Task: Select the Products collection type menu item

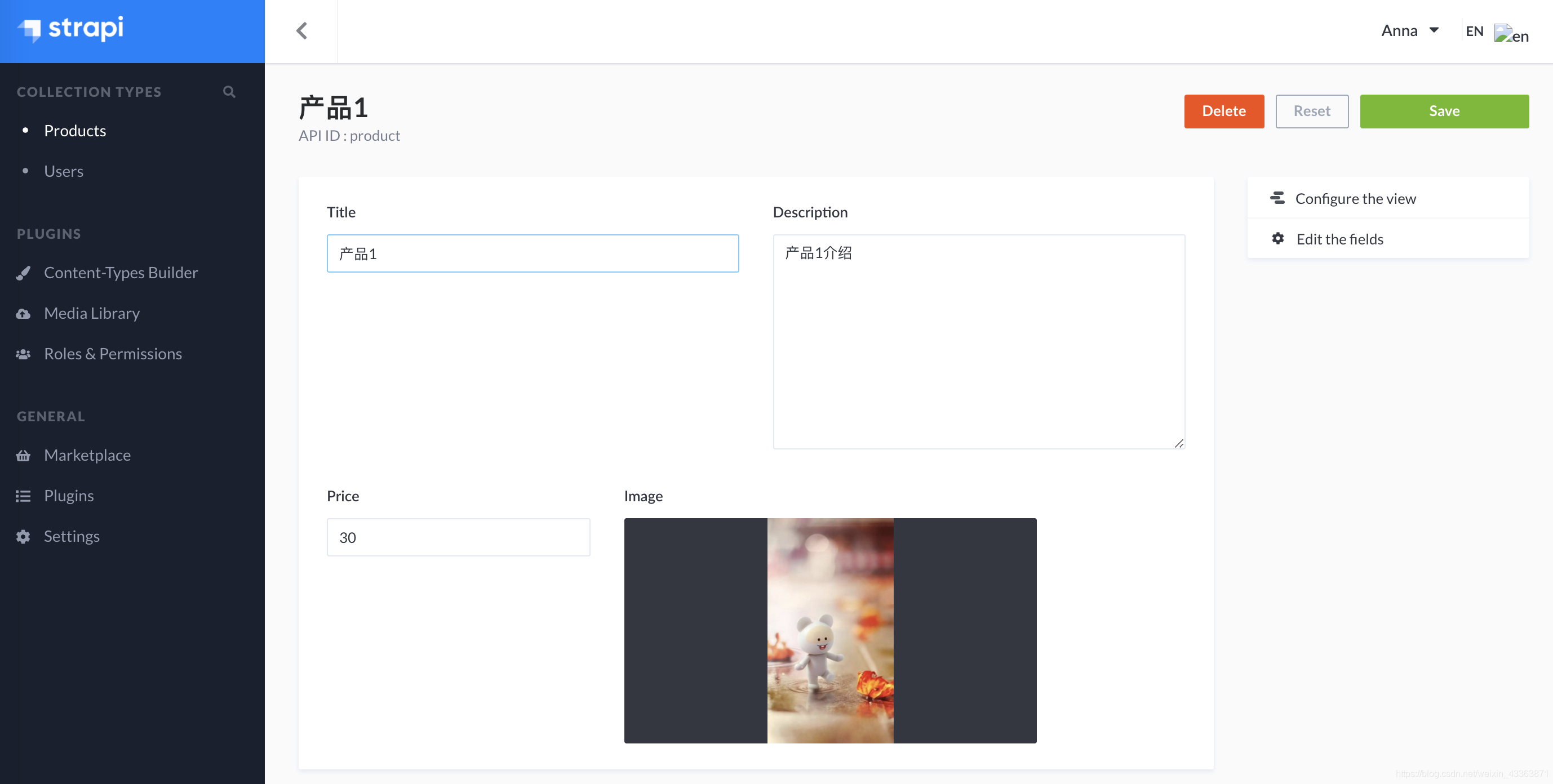Action: pyautogui.click(x=74, y=129)
